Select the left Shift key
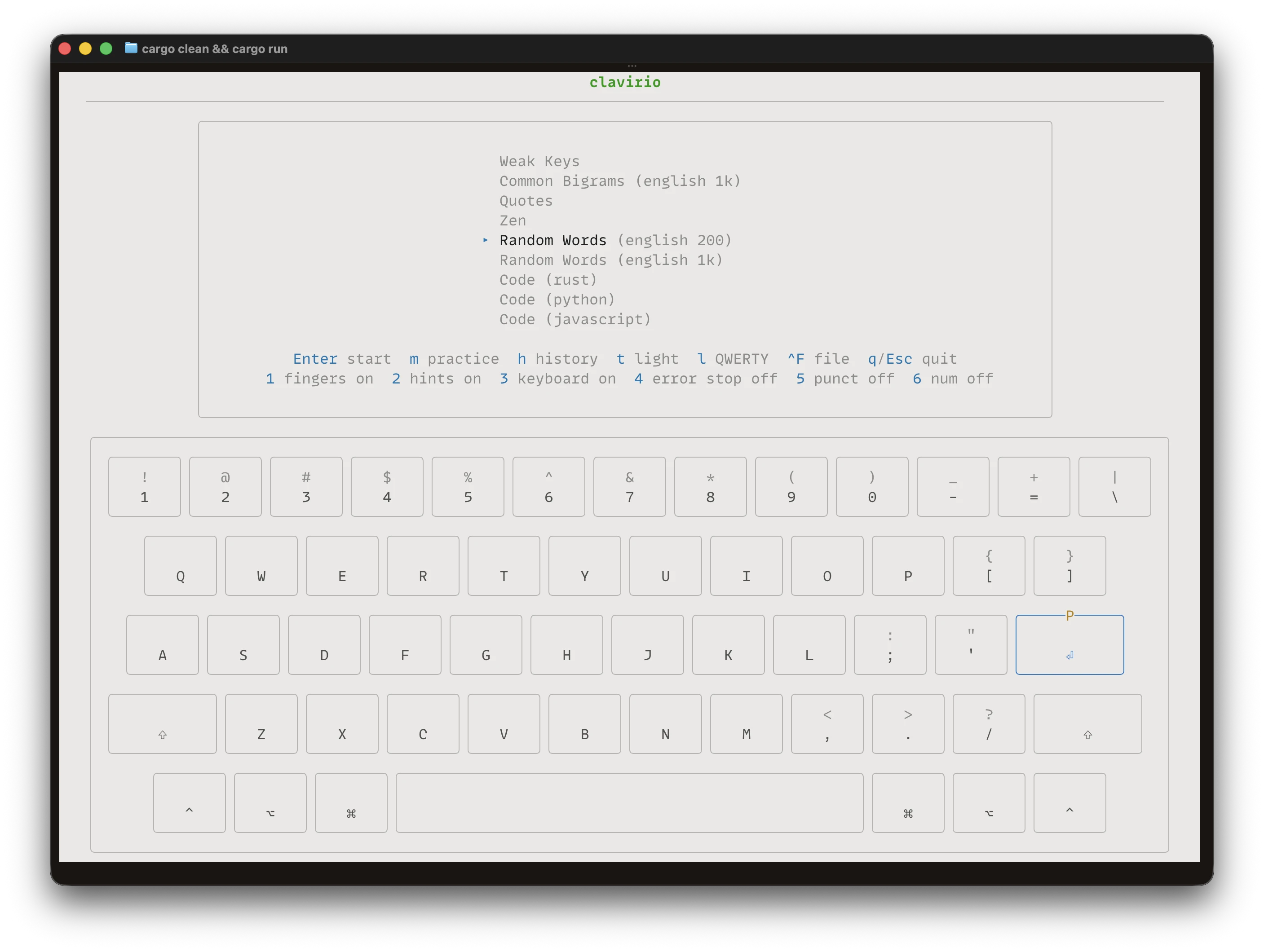 162,723
